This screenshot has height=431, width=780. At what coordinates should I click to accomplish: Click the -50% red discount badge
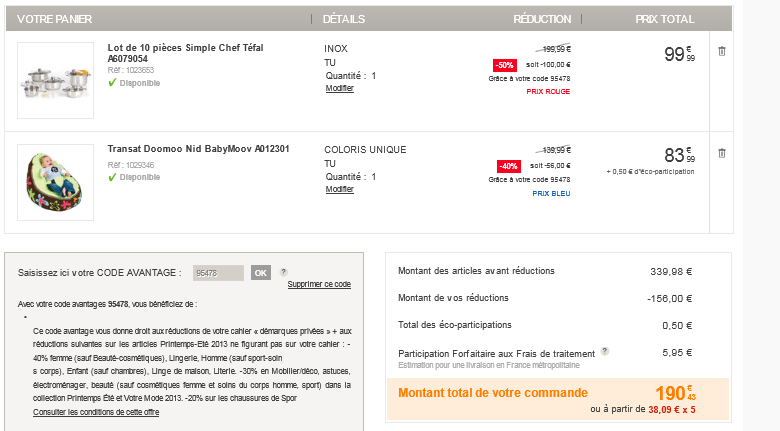coord(505,65)
